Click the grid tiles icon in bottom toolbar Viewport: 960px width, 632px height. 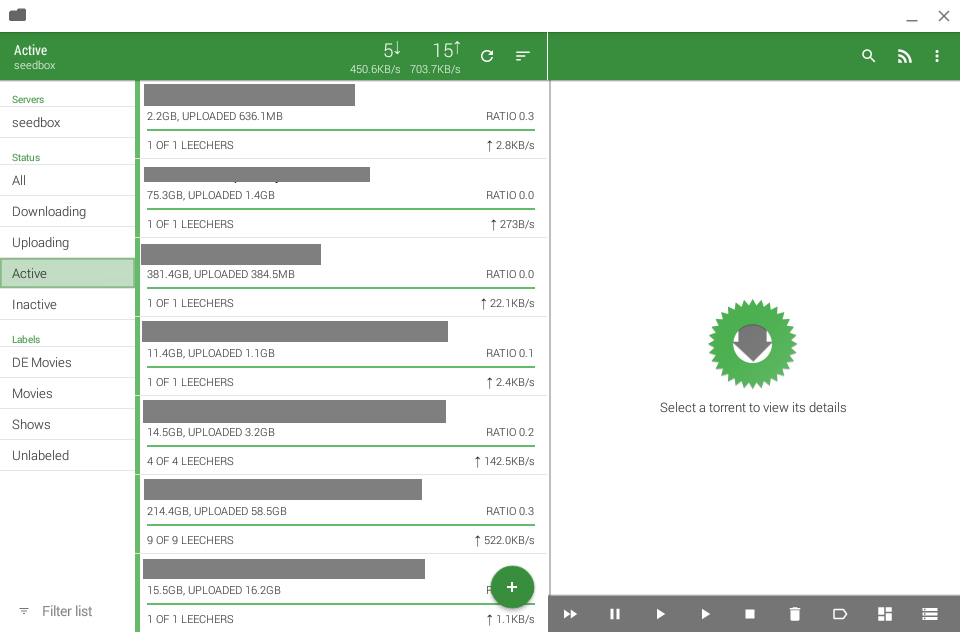(885, 614)
